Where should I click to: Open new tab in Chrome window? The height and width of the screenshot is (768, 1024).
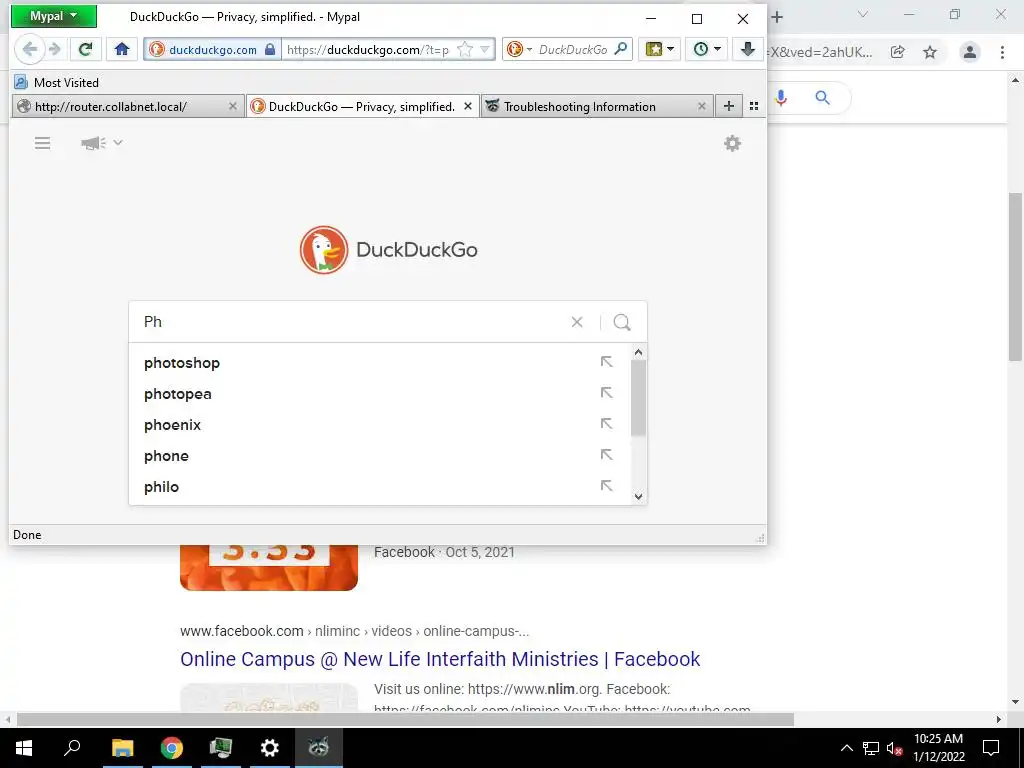[x=777, y=17]
